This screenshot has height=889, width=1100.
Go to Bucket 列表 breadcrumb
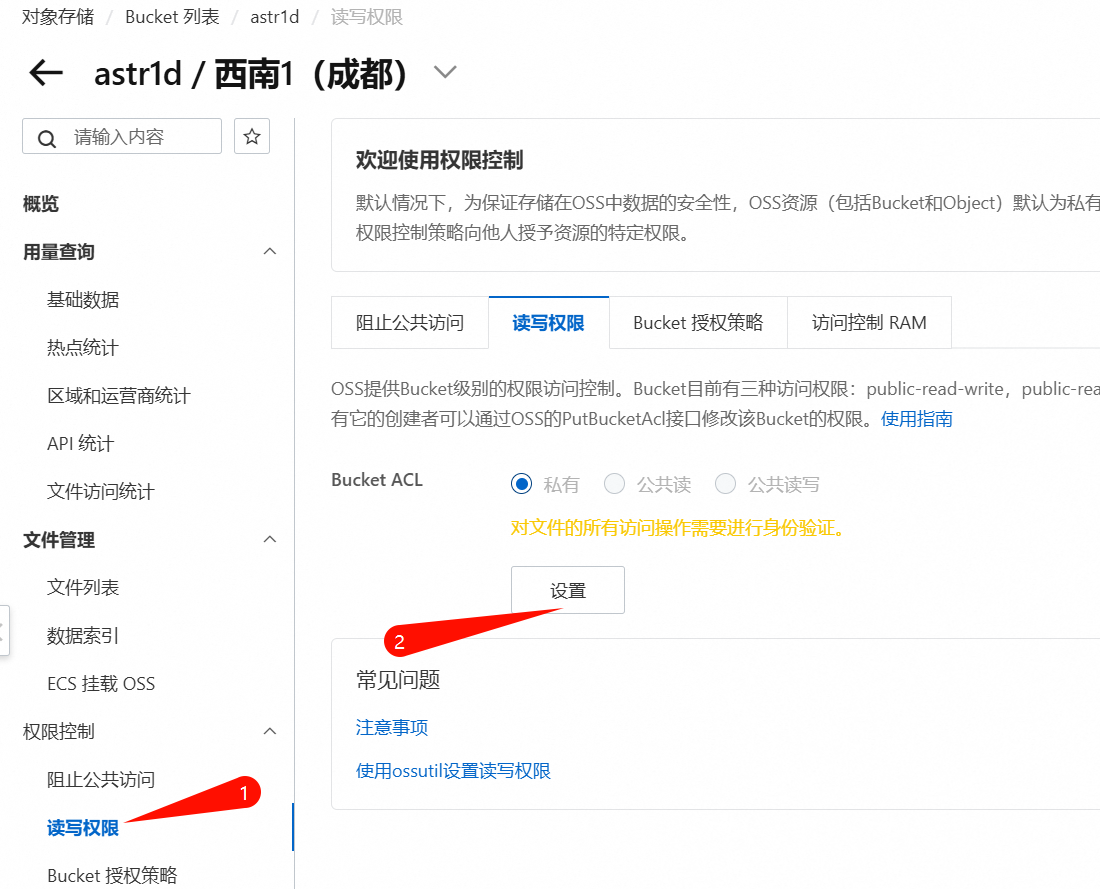(x=164, y=18)
